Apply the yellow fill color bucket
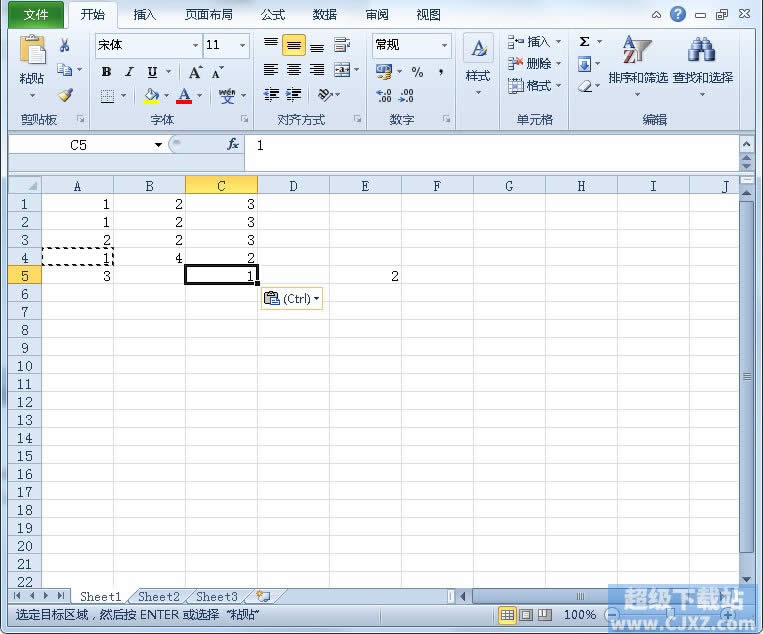 pyautogui.click(x=151, y=96)
